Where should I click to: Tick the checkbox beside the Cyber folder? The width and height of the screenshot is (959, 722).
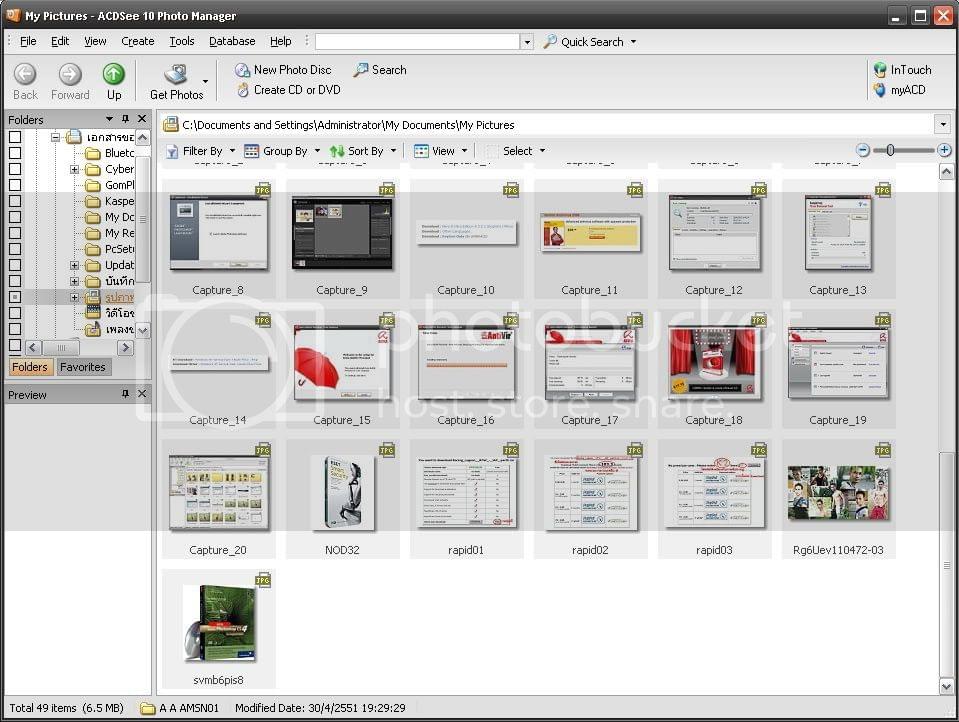click(x=15, y=169)
